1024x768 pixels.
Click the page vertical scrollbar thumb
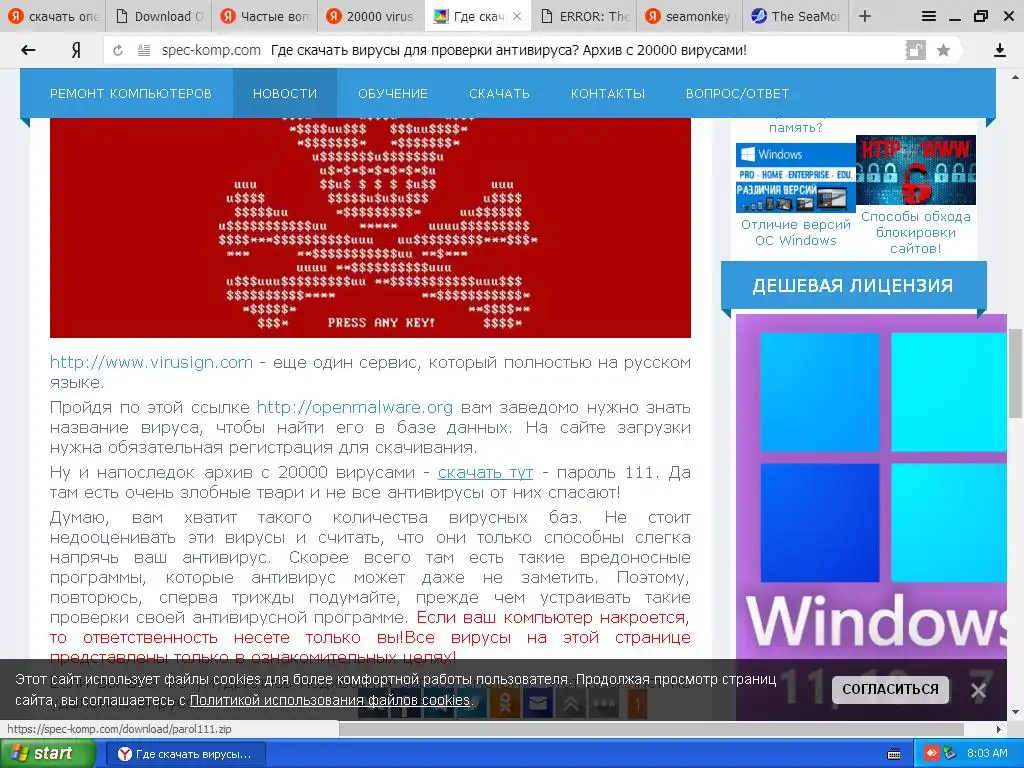tap(1015, 372)
